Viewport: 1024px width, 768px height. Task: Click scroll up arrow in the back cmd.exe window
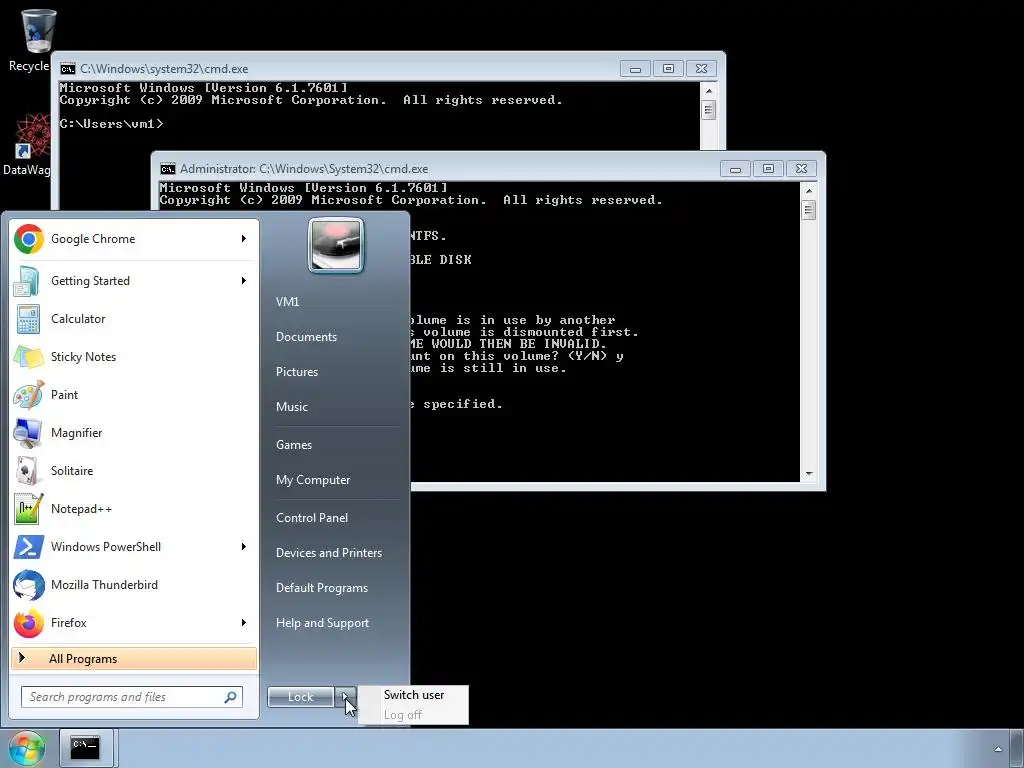[709, 91]
